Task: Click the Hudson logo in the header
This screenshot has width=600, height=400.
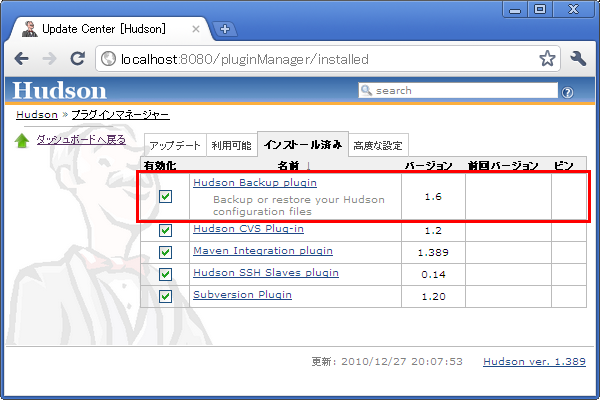Action: click(x=59, y=91)
